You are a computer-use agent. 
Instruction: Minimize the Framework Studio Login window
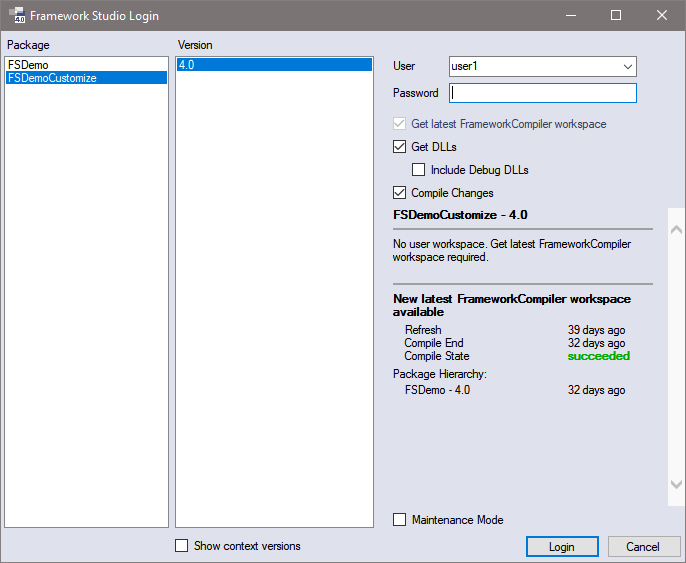570,15
